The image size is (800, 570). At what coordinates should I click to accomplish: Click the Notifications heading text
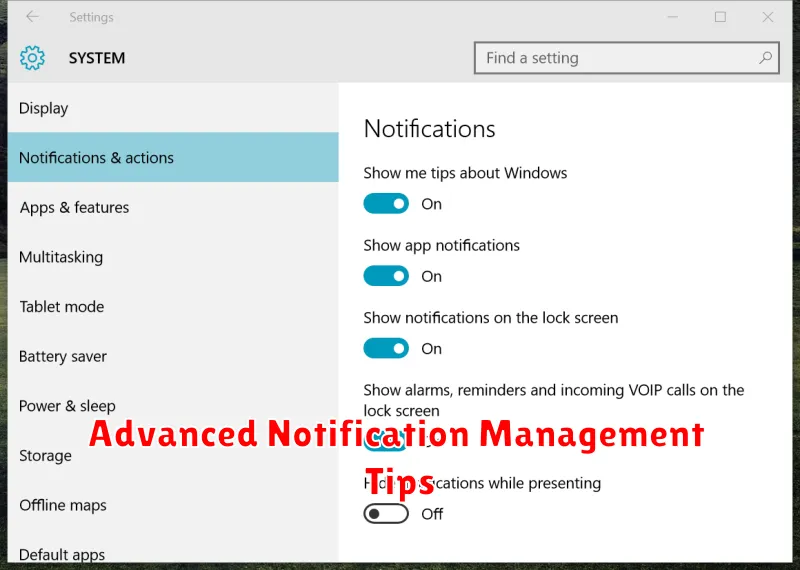[429, 129]
